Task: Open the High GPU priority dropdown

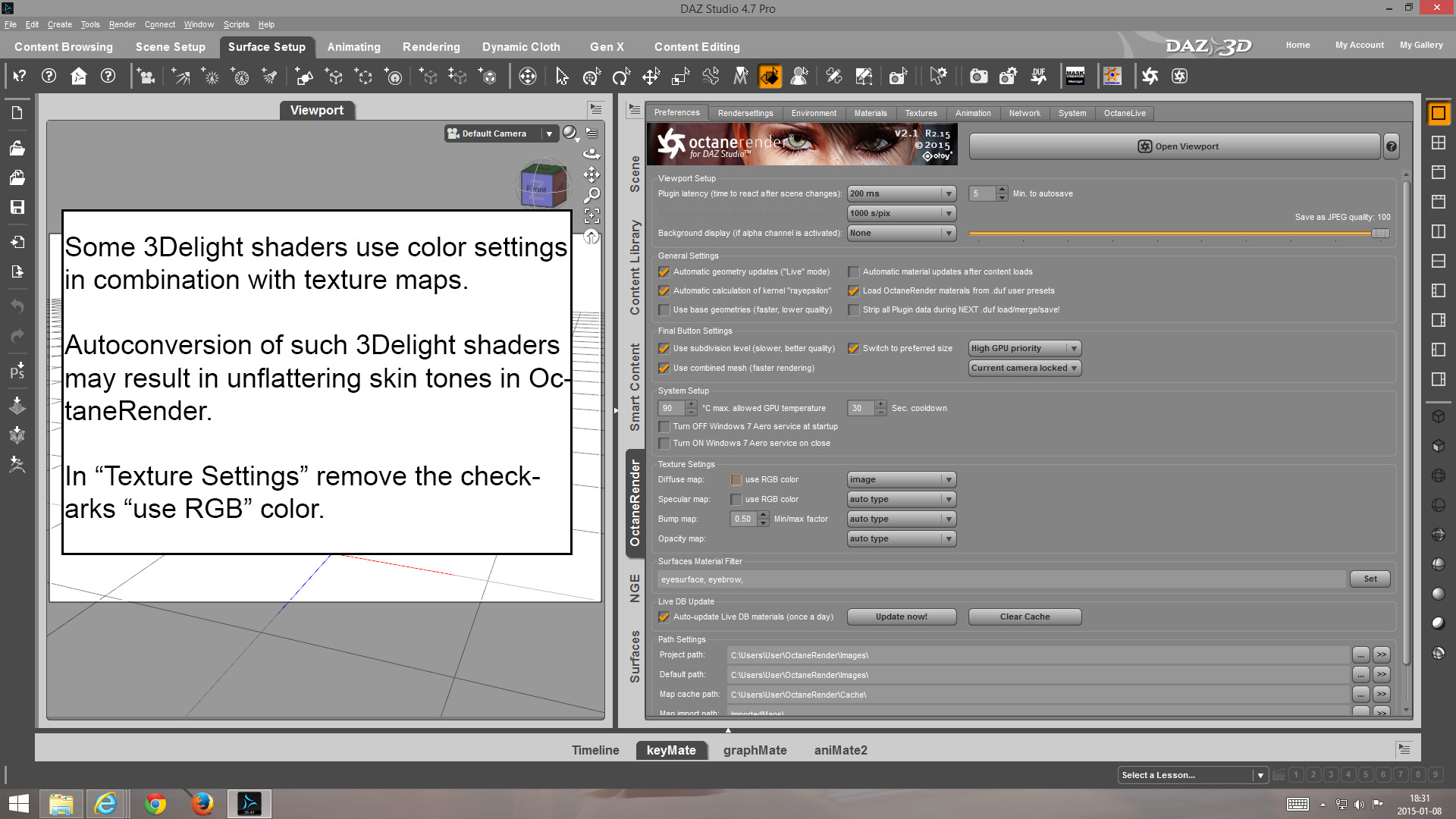Action: 1024,348
